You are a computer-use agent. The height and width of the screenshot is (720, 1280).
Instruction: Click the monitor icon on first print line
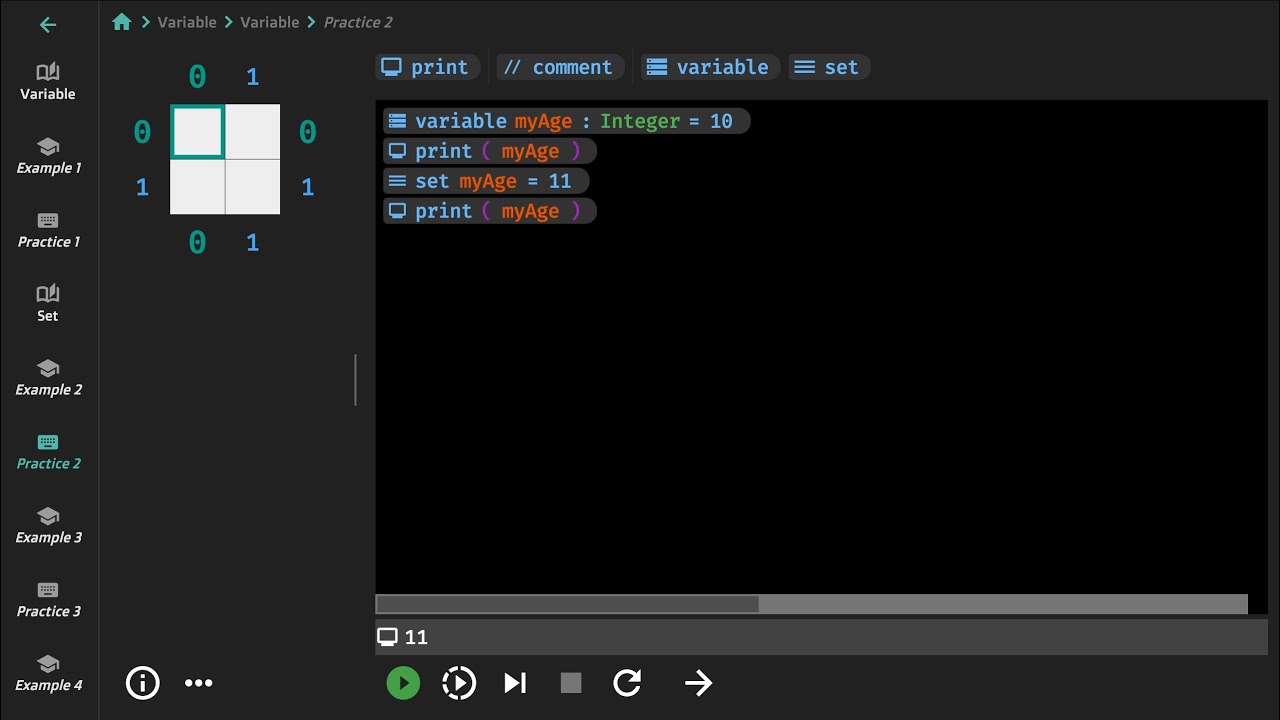(397, 151)
